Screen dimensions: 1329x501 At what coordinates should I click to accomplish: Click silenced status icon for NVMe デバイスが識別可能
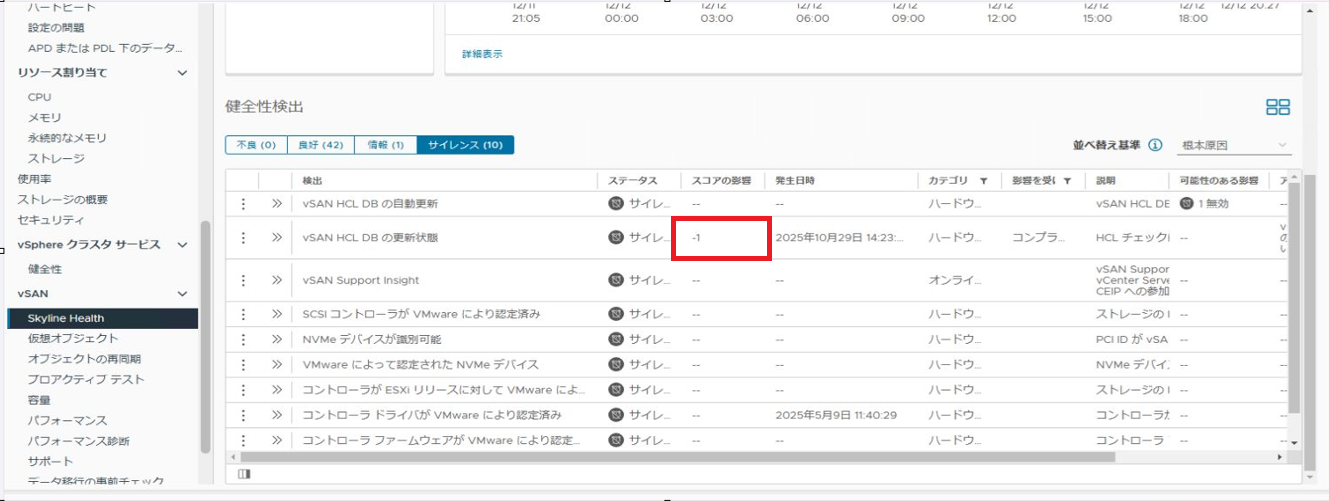pos(616,339)
